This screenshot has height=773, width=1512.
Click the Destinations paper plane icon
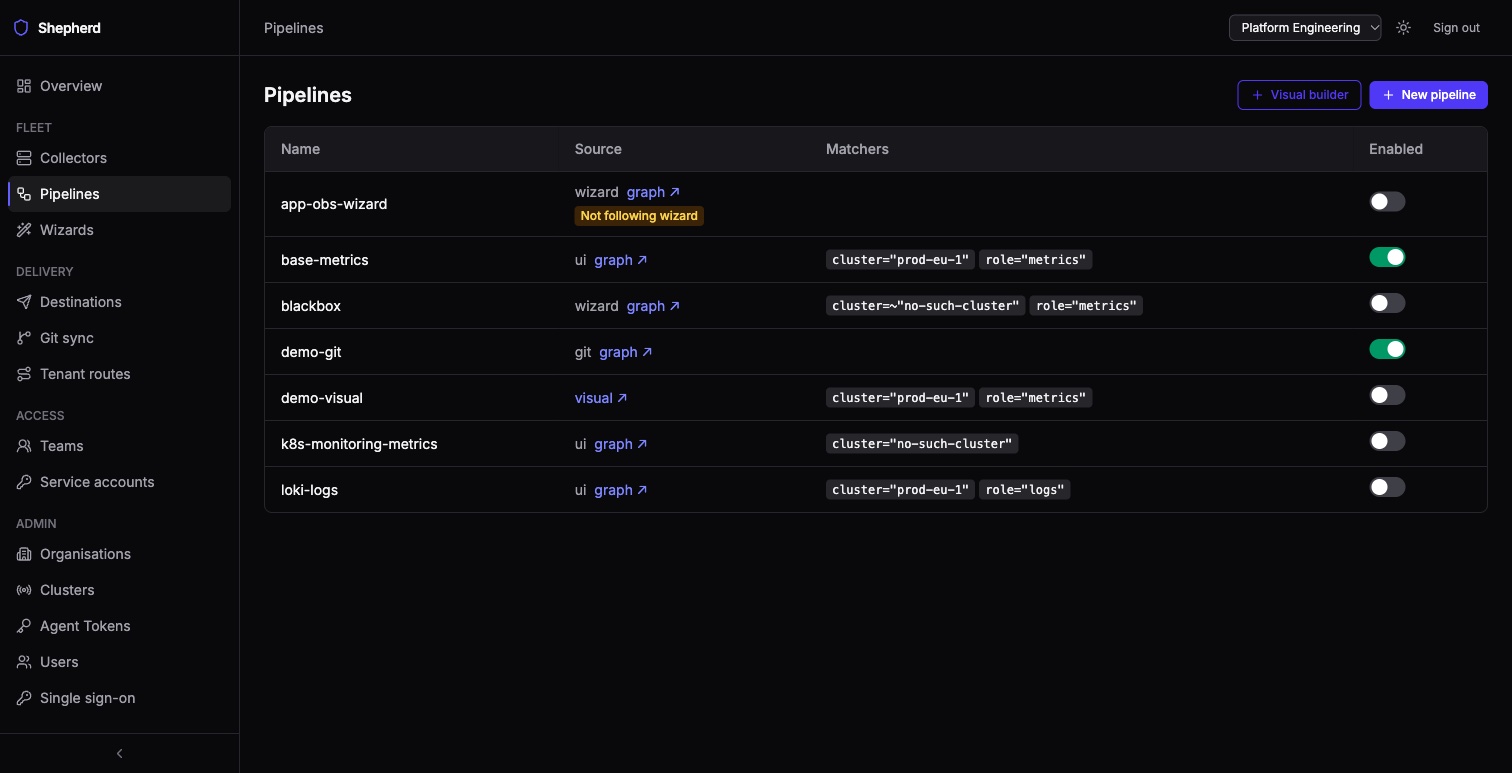[x=24, y=302]
